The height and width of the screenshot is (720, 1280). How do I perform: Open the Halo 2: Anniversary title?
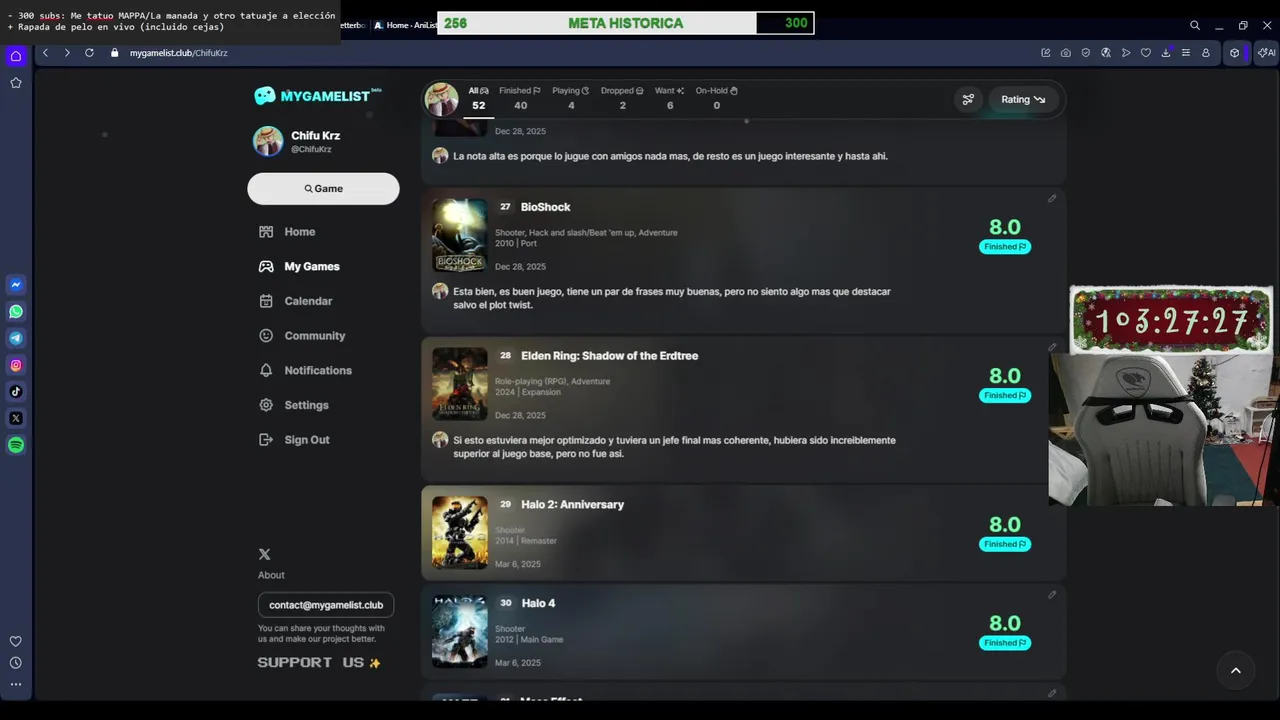[572, 505]
